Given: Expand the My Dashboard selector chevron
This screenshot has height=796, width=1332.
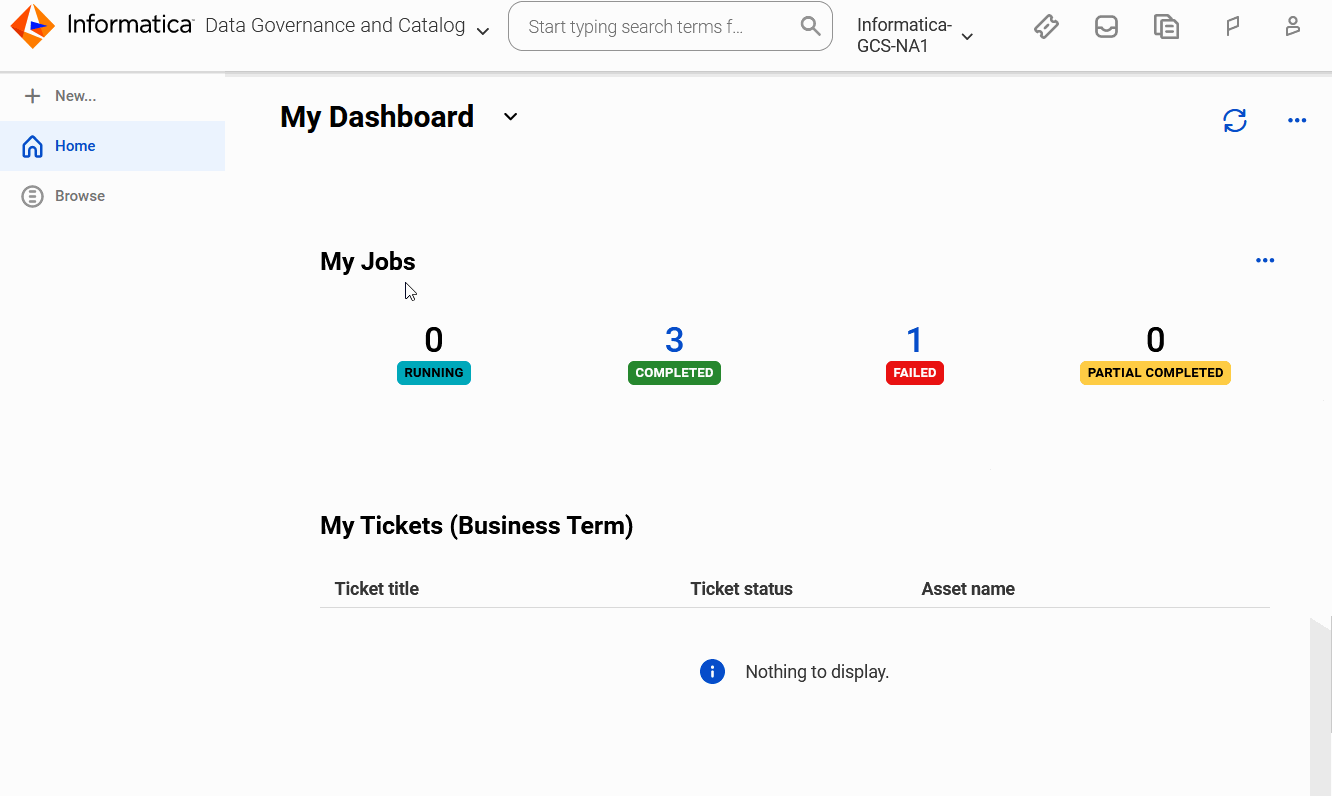Looking at the screenshot, I should point(510,117).
